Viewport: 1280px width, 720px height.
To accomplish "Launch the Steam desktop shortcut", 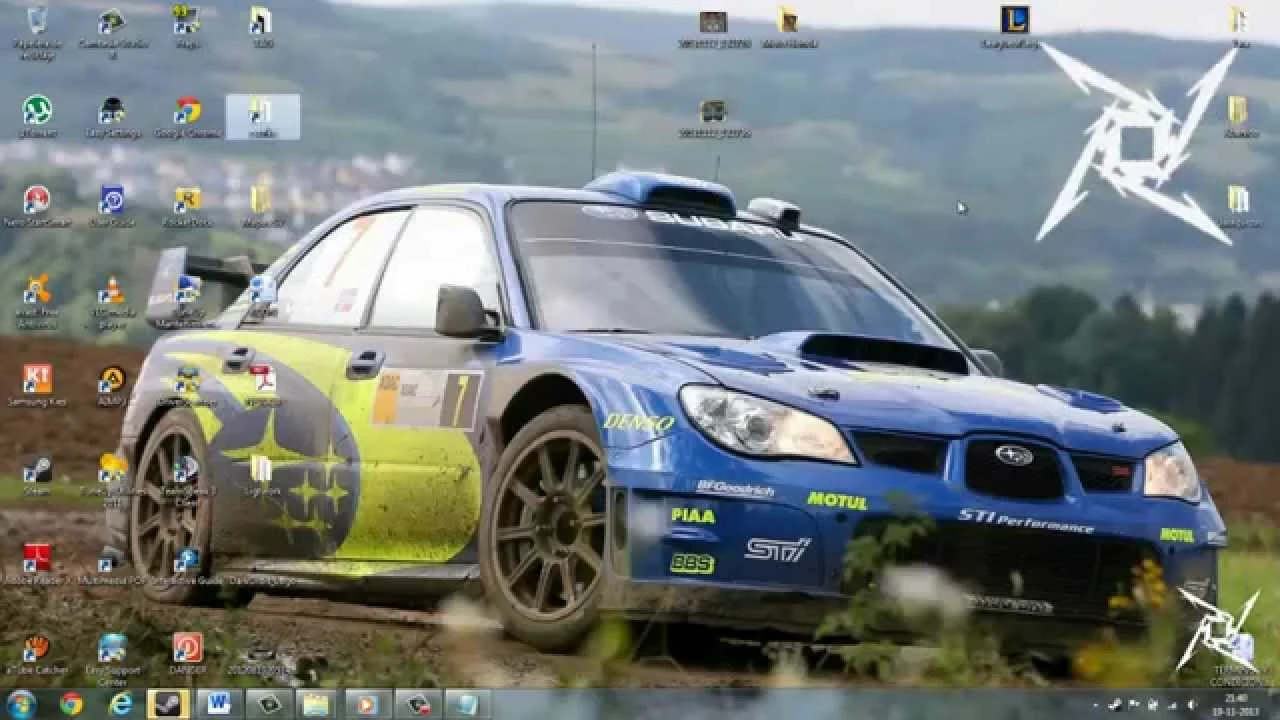I will click(37, 476).
